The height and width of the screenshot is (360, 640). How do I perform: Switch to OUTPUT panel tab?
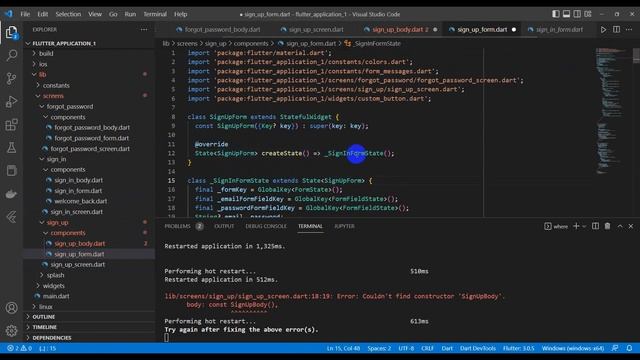(224, 226)
